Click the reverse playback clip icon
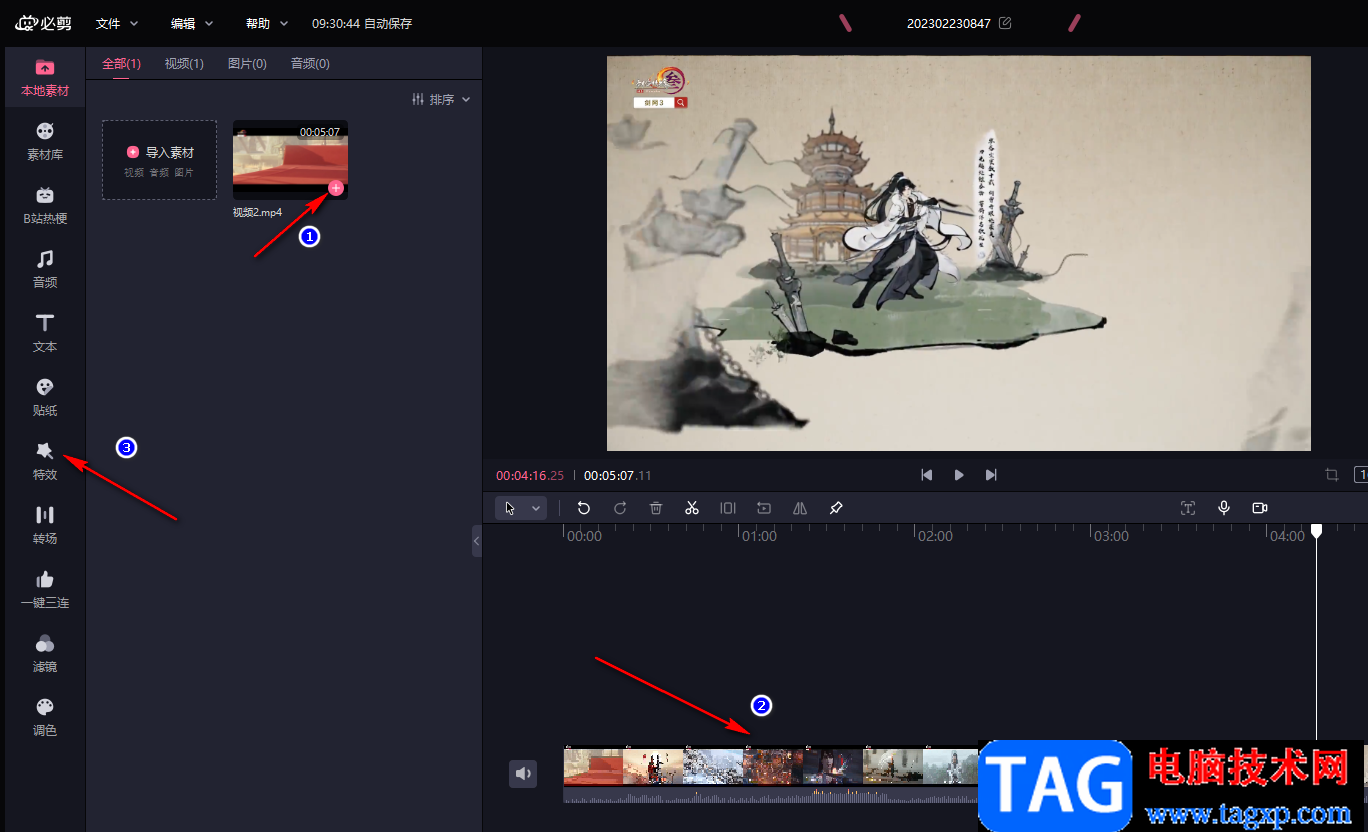The image size is (1368, 832). 764,508
